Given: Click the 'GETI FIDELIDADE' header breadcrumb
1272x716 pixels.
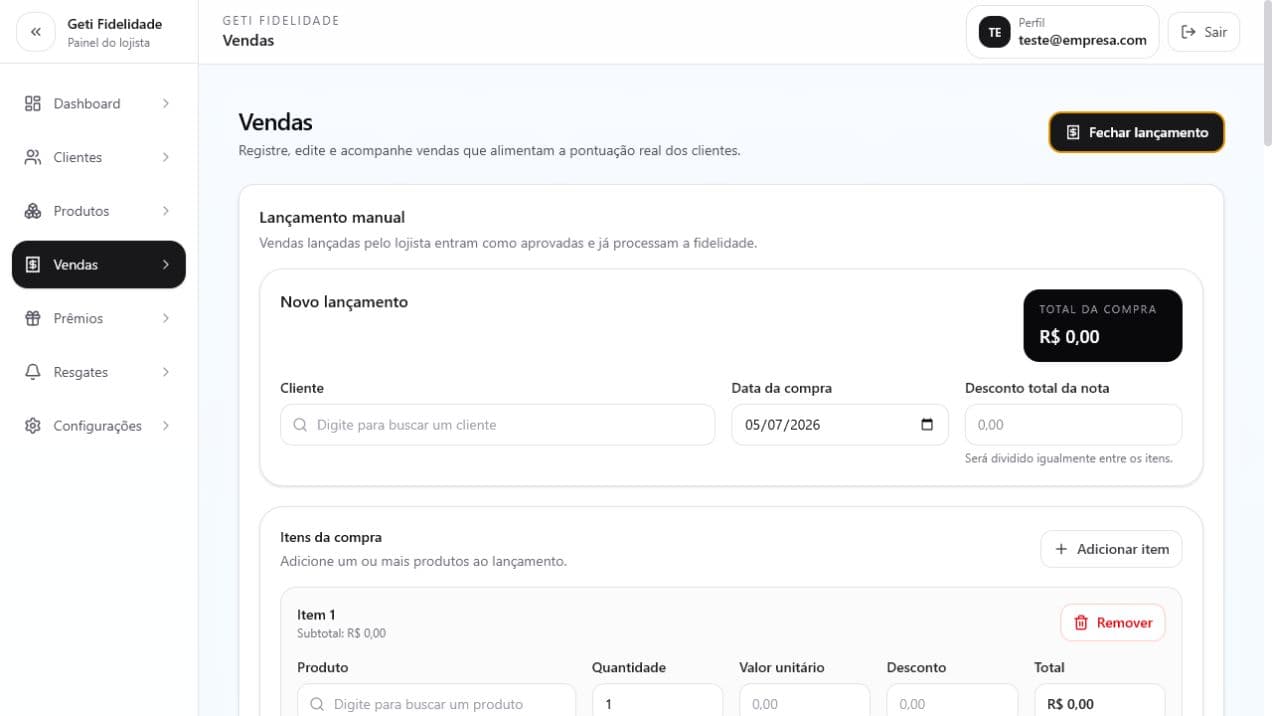Looking at the screenshot, I should point(281,20).
